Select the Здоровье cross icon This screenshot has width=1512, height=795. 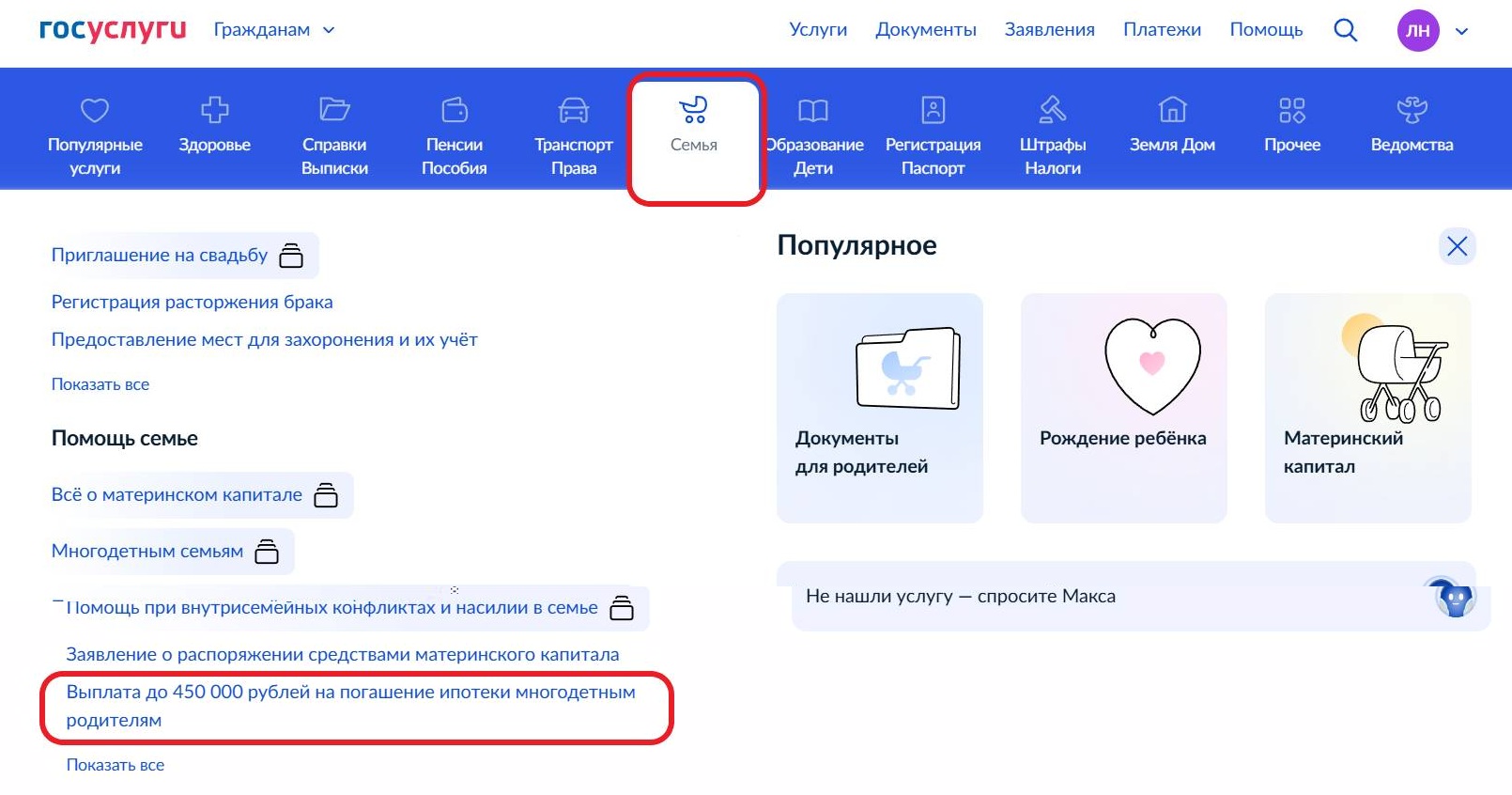(215, 110)
